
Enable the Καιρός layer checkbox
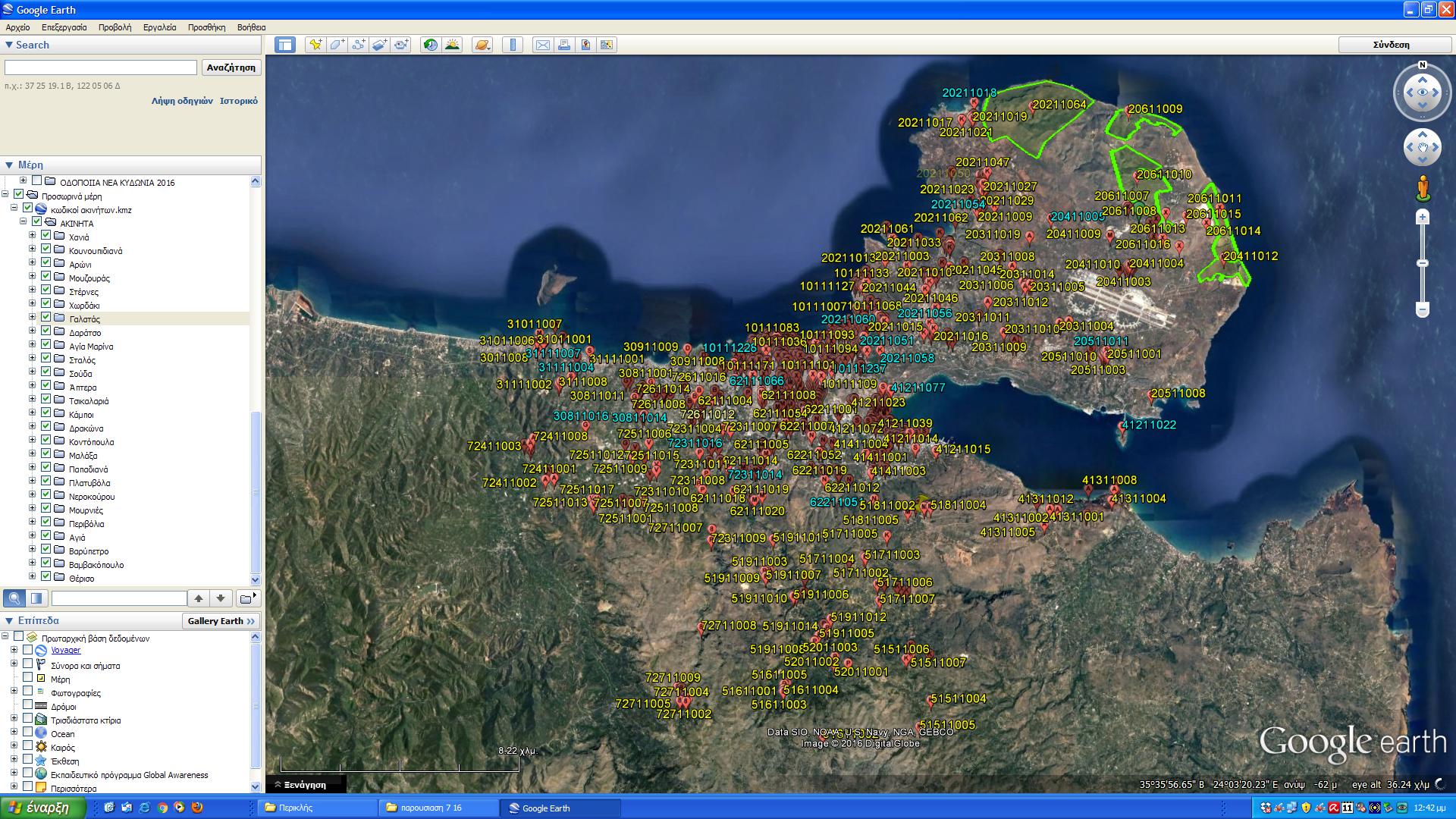[28, 746]
